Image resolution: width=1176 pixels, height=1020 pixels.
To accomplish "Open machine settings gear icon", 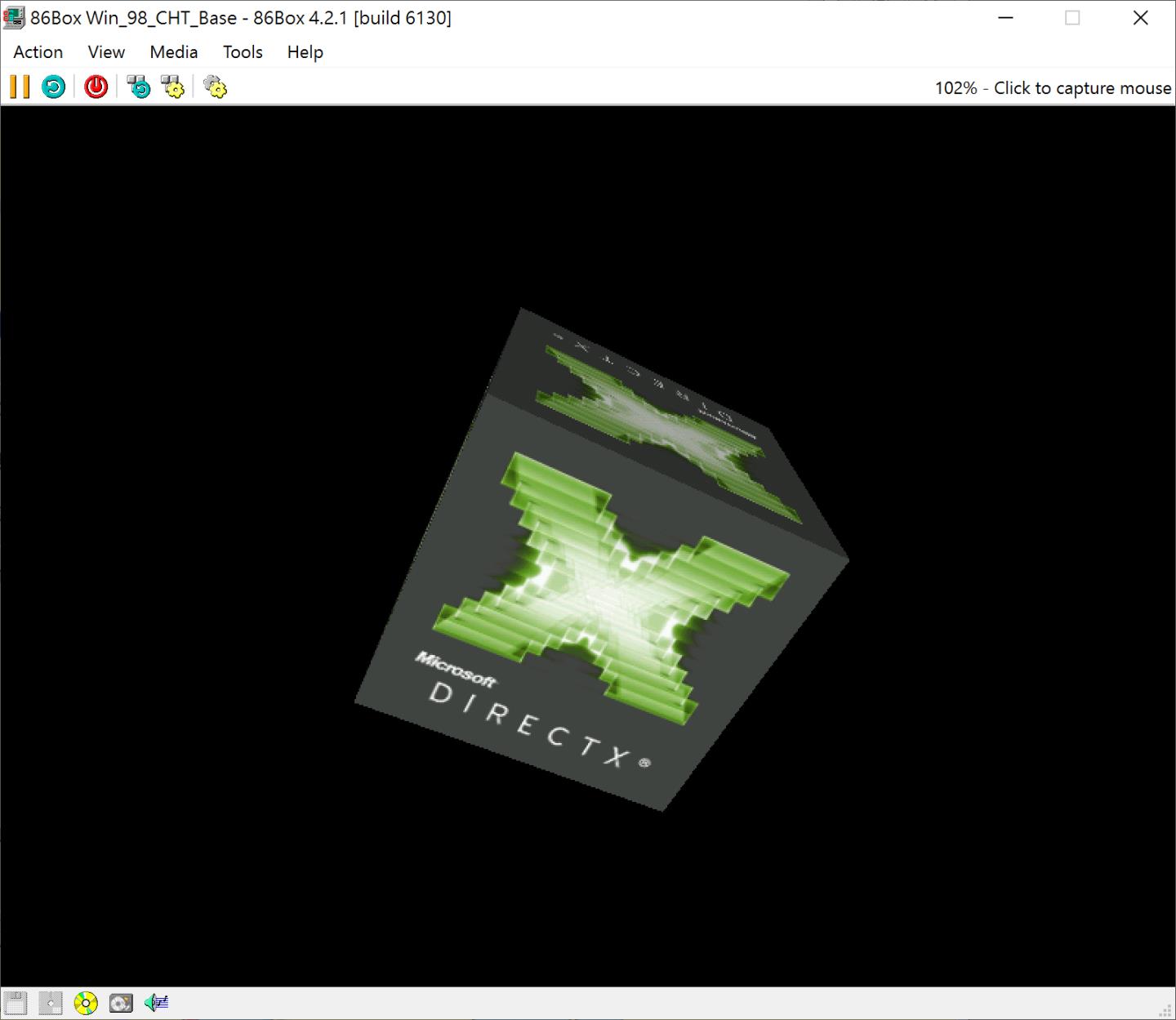I will (x=215, y=87).
